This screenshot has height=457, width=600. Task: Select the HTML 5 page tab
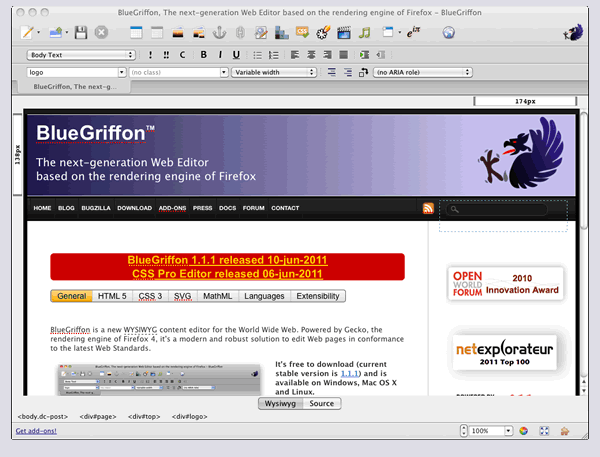[x=112, y=296]
